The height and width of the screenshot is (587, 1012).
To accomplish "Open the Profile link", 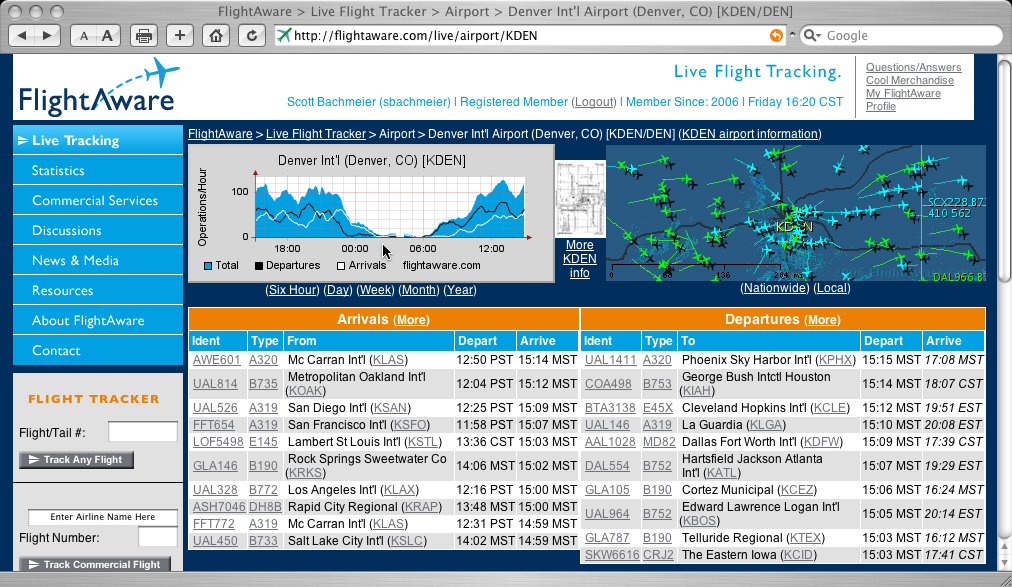I will click(881, 106).
